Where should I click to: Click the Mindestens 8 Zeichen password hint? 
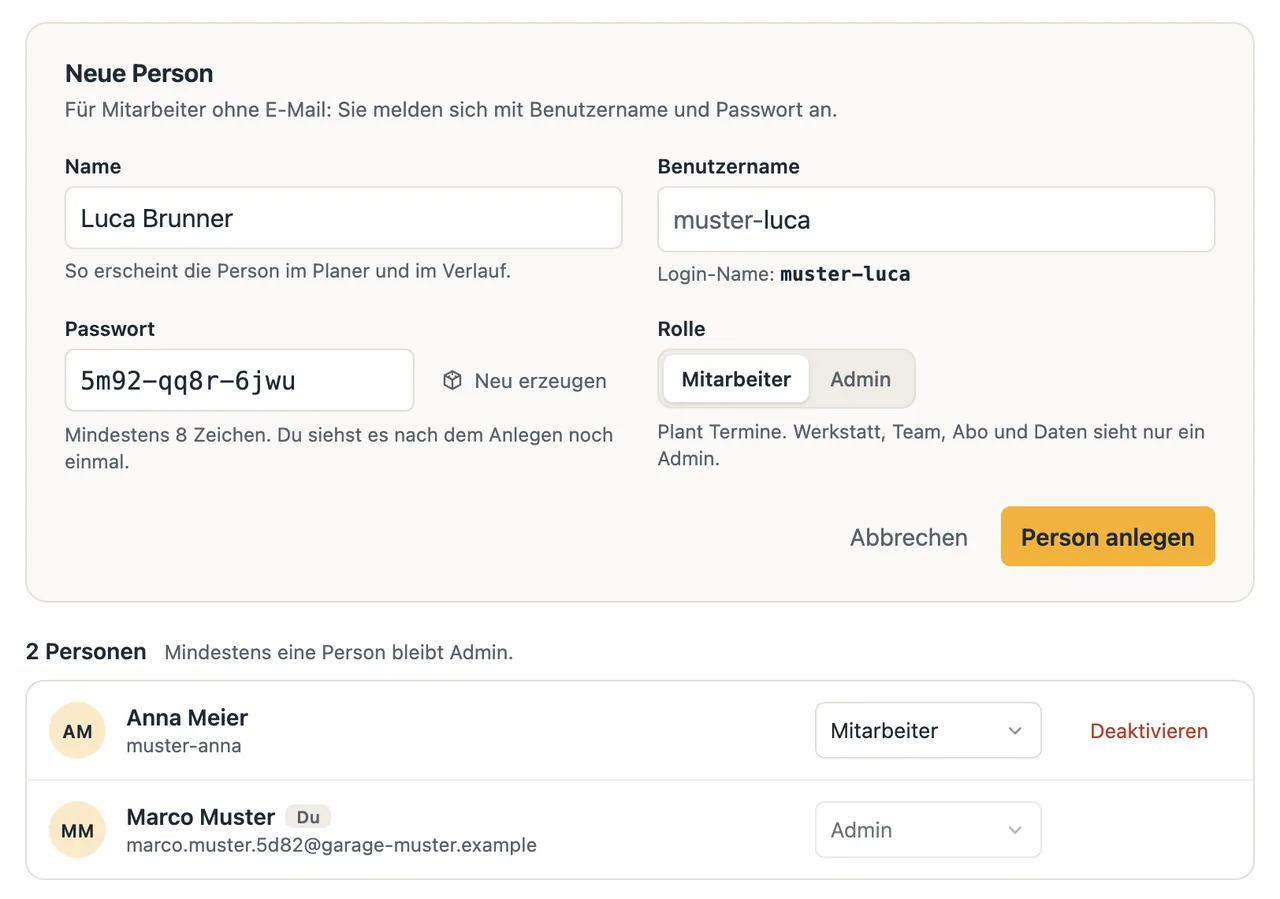[x=339, y=449]
